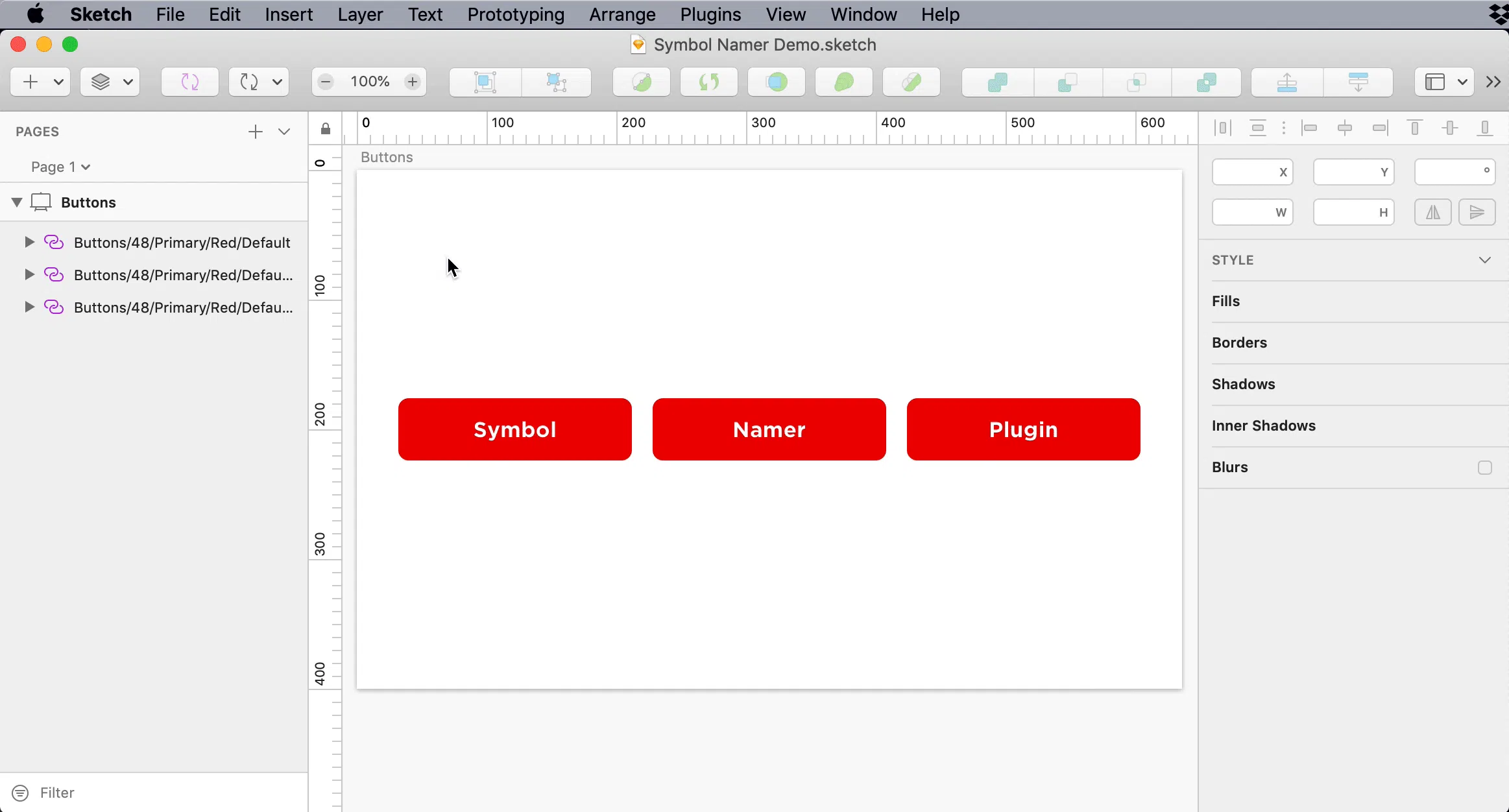Click the Ungroup layers toolbar icon

click(557, 82)
